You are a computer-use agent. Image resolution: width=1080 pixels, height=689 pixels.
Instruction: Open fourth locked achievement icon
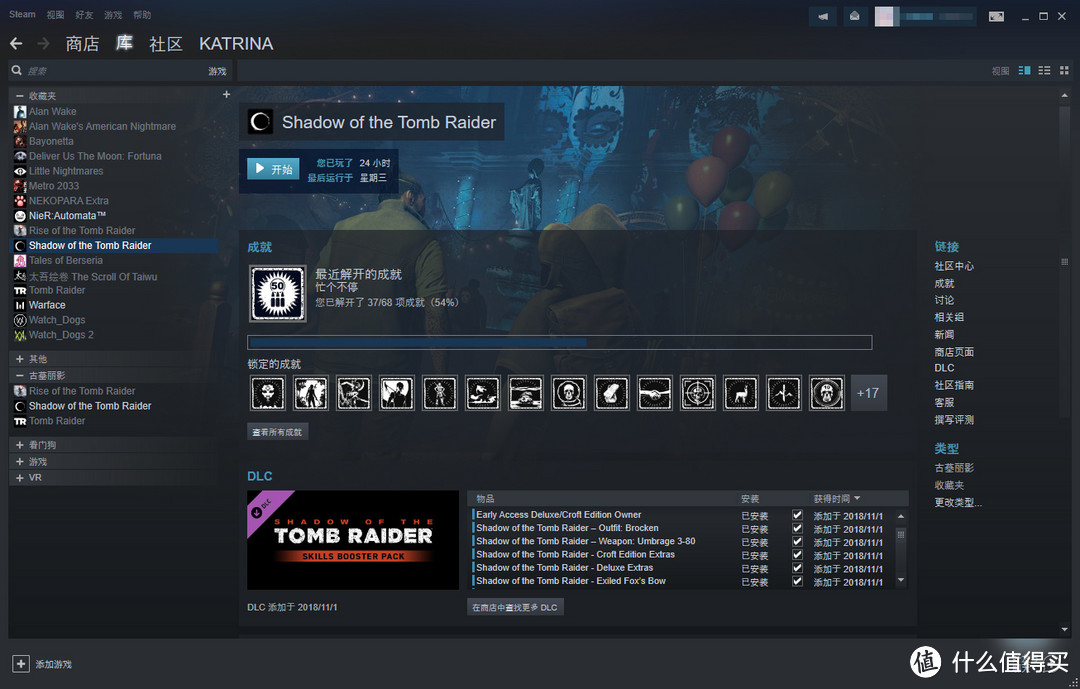pos(397,393)
